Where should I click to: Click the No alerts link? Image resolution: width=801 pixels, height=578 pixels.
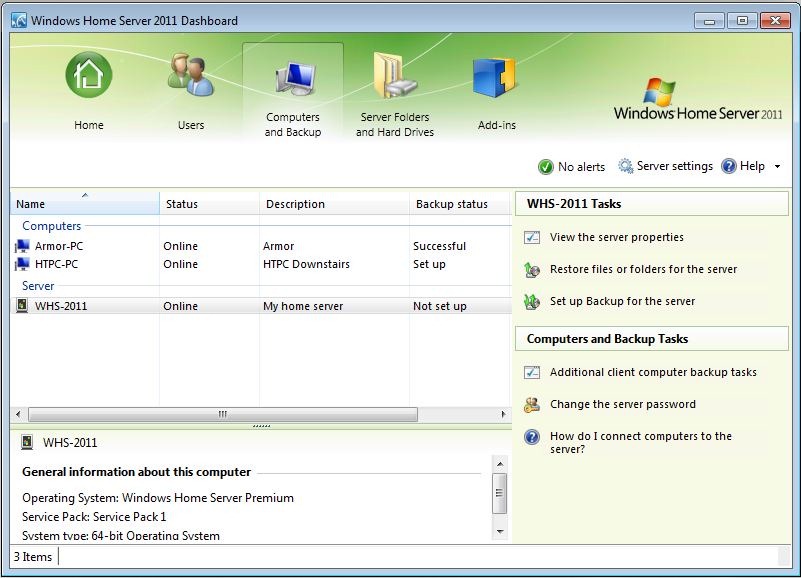coord(581,167)
